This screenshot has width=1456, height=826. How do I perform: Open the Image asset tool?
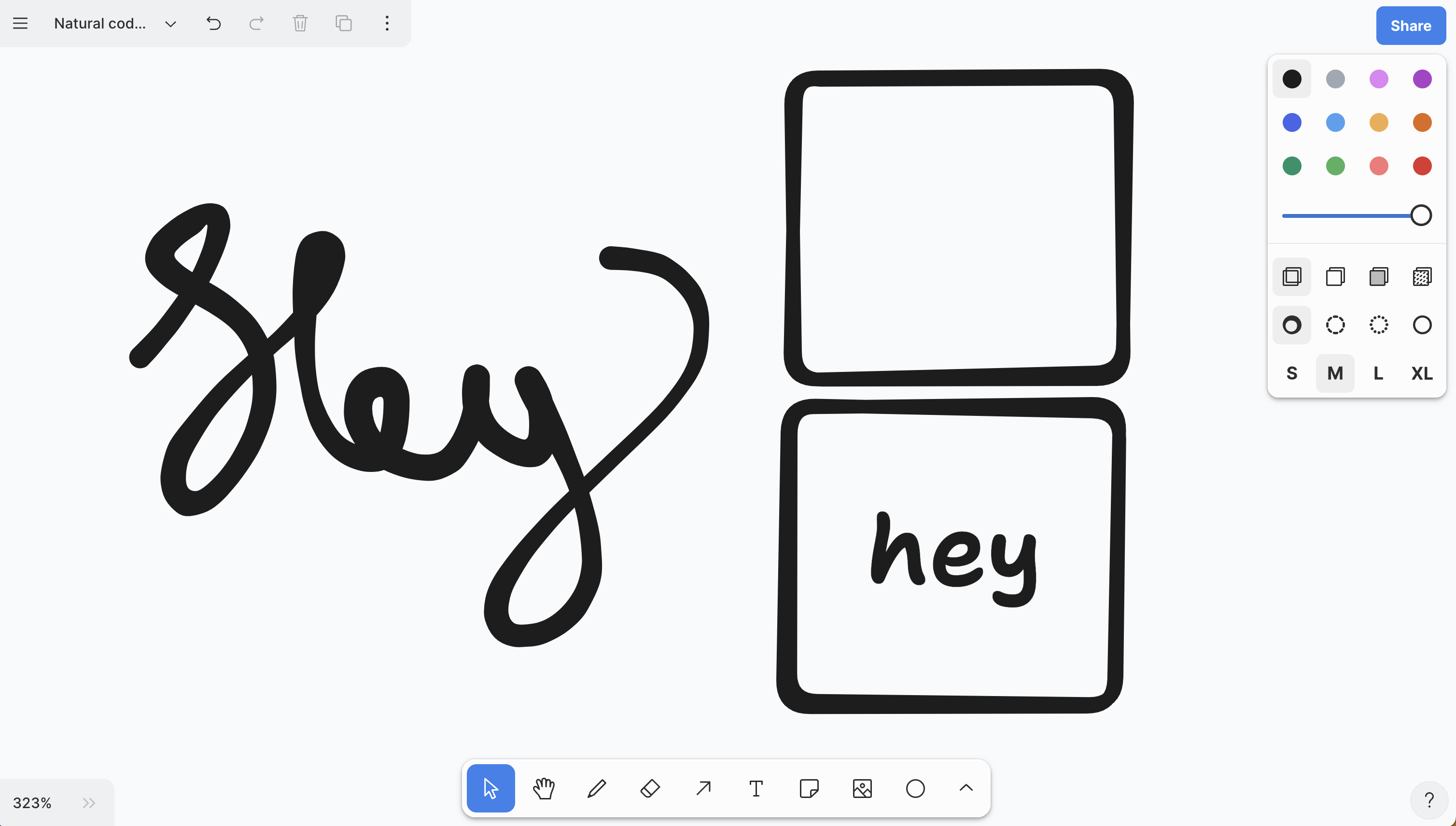pos(862,788)
